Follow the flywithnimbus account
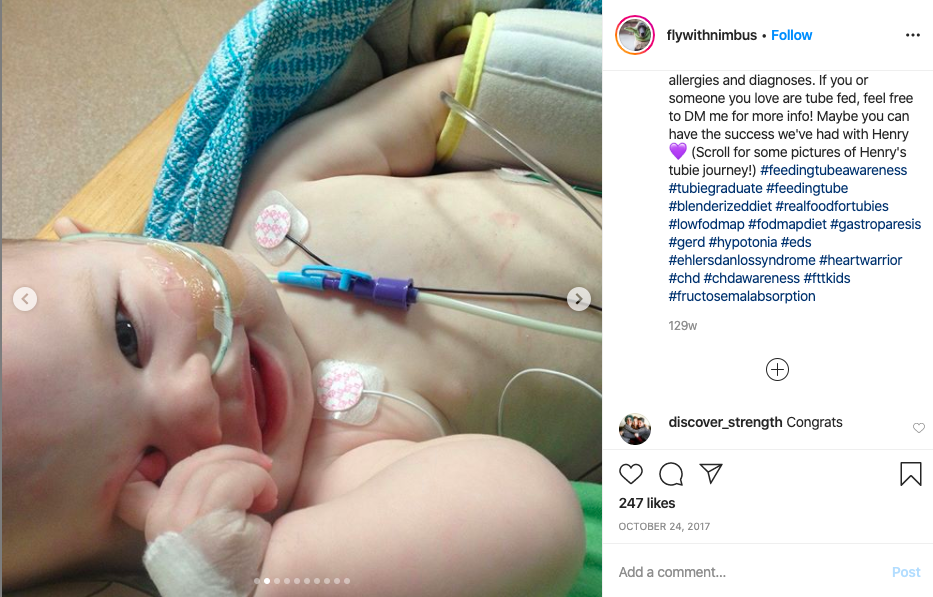Viewport: 933px width, 597px height. click(791, 35)
